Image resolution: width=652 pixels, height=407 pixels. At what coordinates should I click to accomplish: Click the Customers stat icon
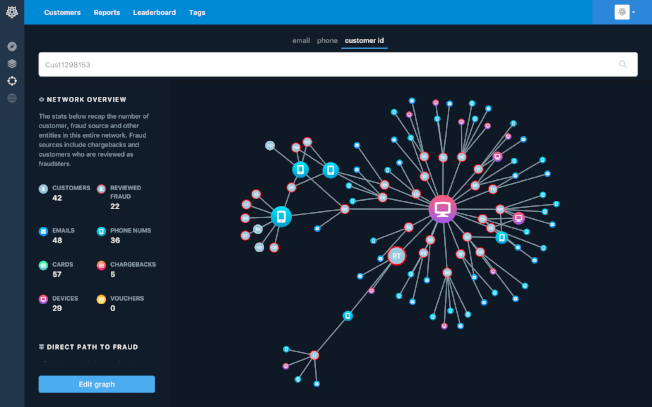pos(43,188)
